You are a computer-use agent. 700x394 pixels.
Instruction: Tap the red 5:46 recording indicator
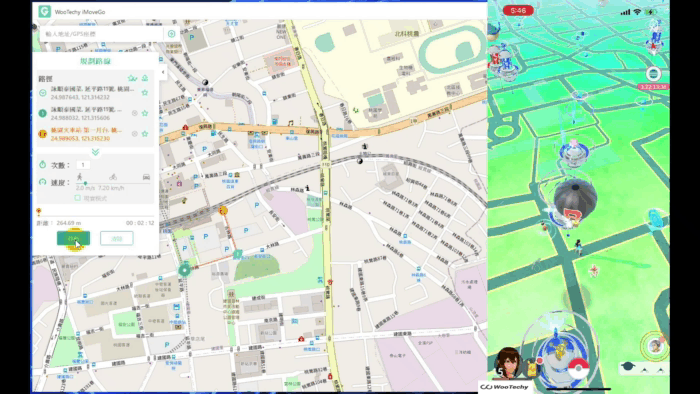click(518, 10)
